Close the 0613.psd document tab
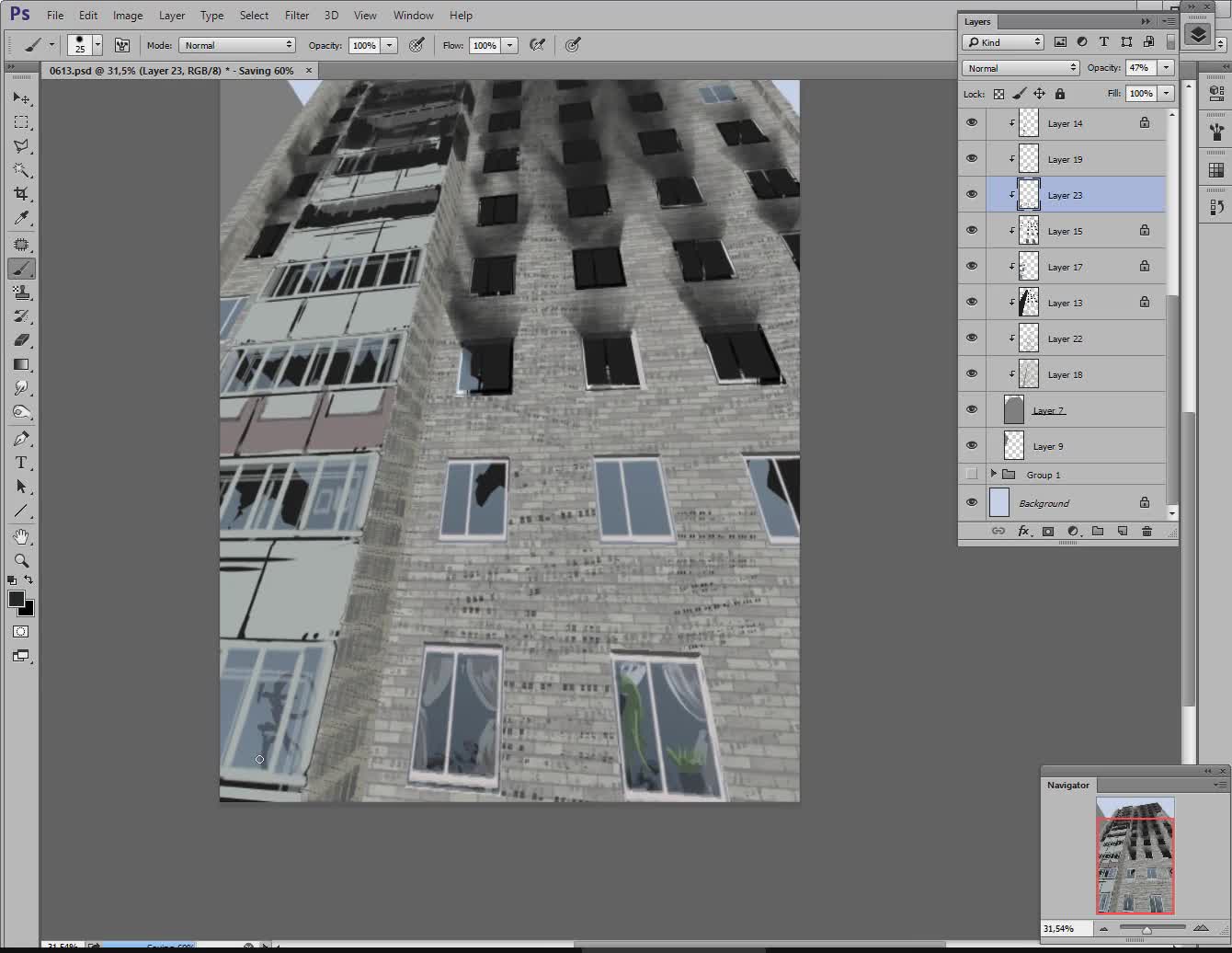 click(x=309, y=70)
